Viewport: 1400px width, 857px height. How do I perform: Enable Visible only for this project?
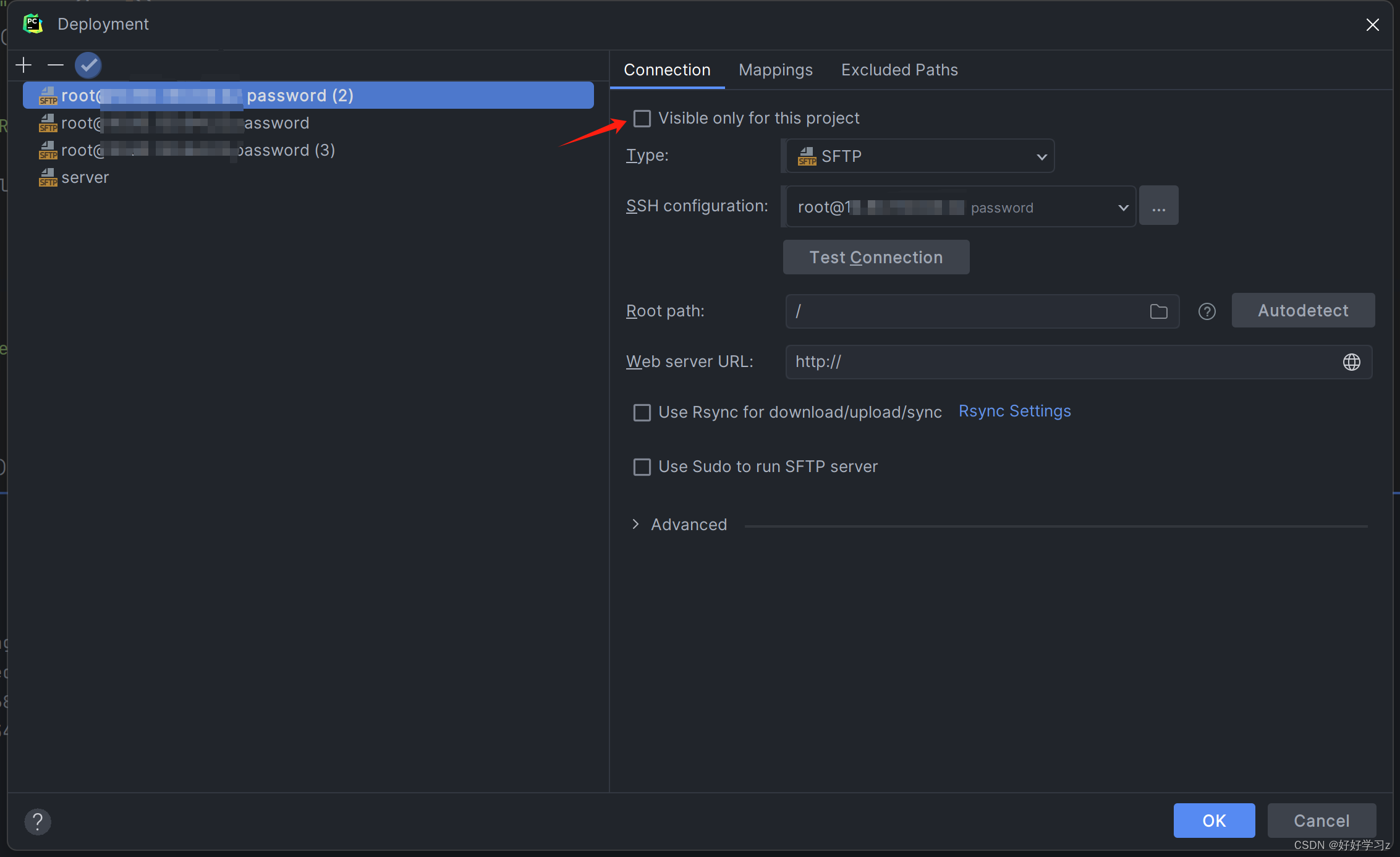[x=642, y=119]
